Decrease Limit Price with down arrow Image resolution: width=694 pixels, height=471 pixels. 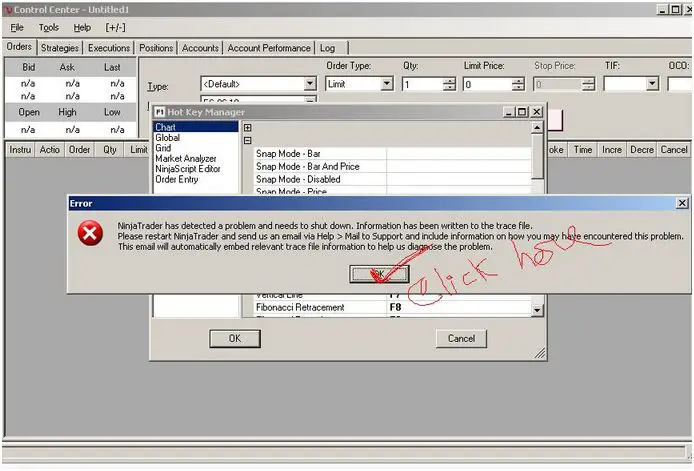click(518, 87)
